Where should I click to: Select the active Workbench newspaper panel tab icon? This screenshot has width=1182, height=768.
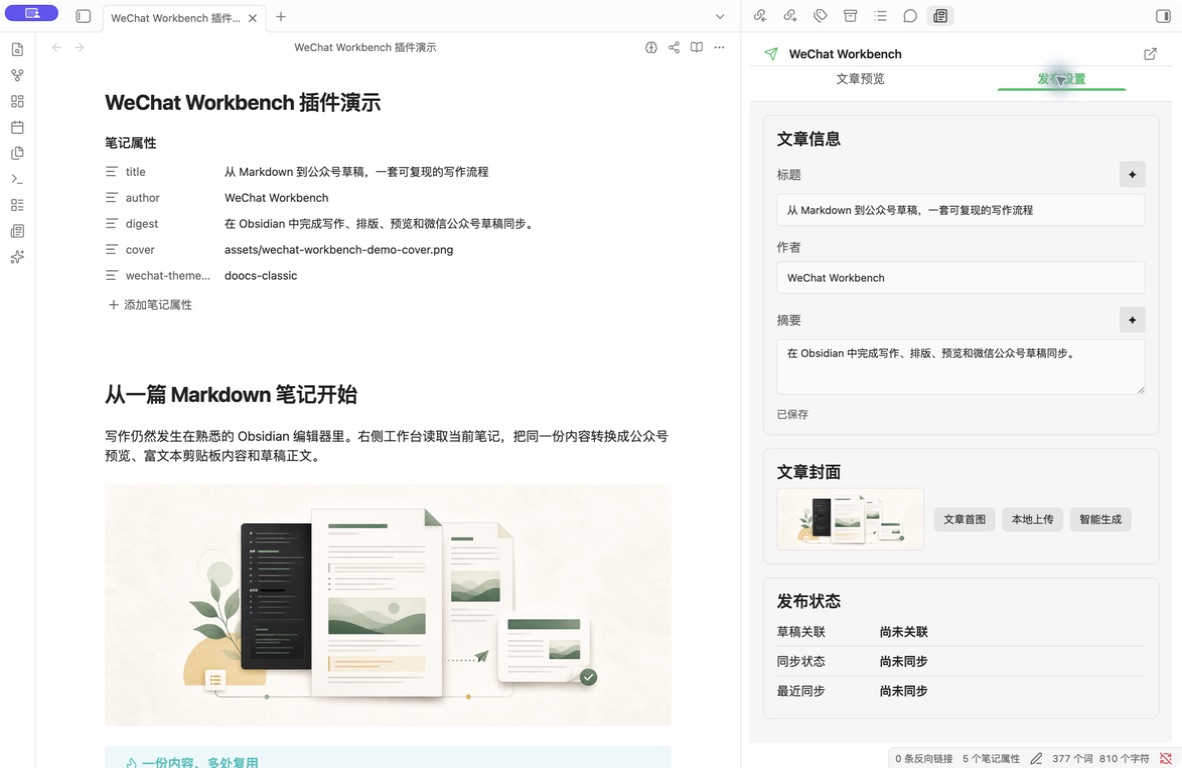pyautogui.click(x=940, y=16)
